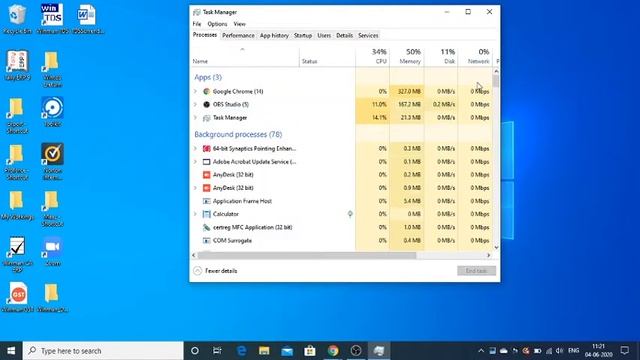Open the volume control in system tray

pyautogui.click(x=559, y=351)
